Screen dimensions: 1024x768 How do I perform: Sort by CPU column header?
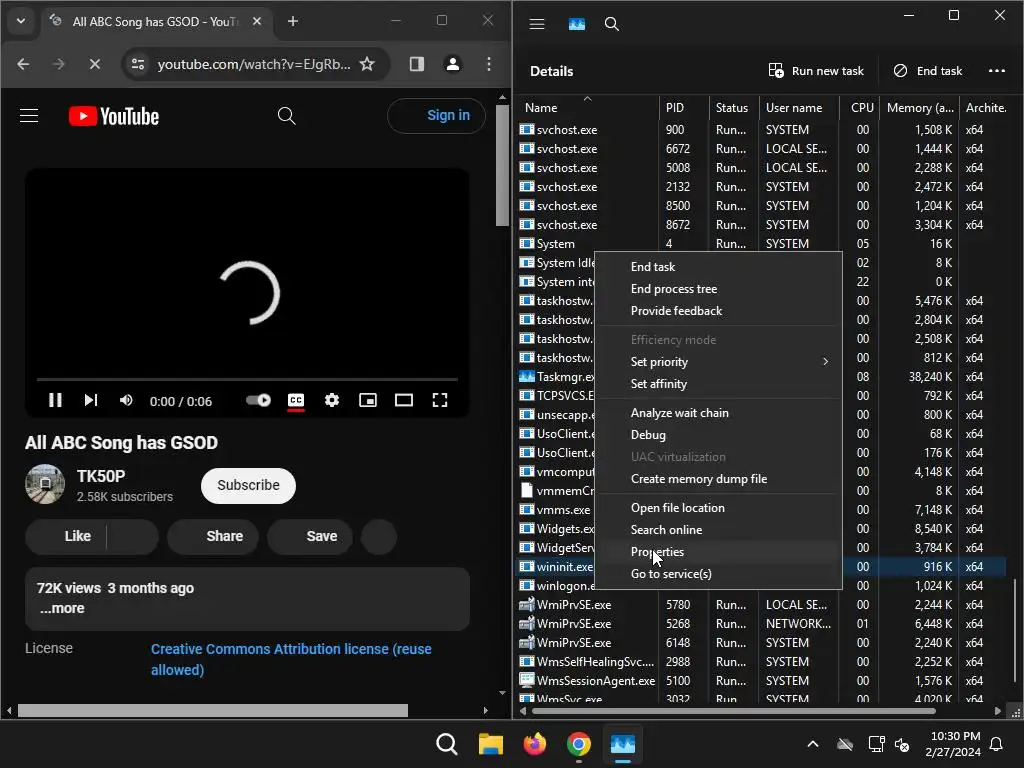(x=861, y=108)
